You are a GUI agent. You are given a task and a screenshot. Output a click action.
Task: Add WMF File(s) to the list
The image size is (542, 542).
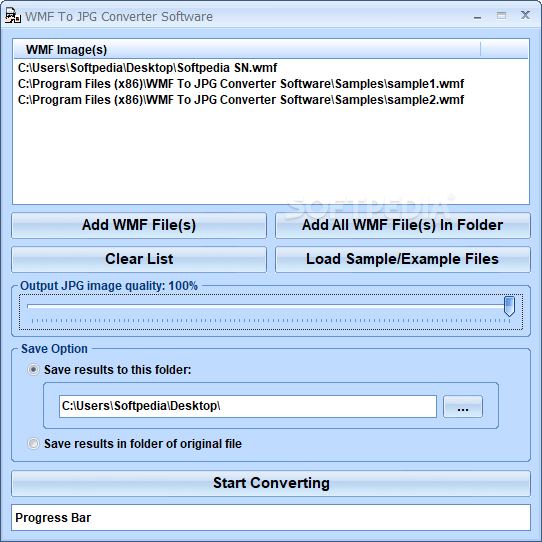139,225
